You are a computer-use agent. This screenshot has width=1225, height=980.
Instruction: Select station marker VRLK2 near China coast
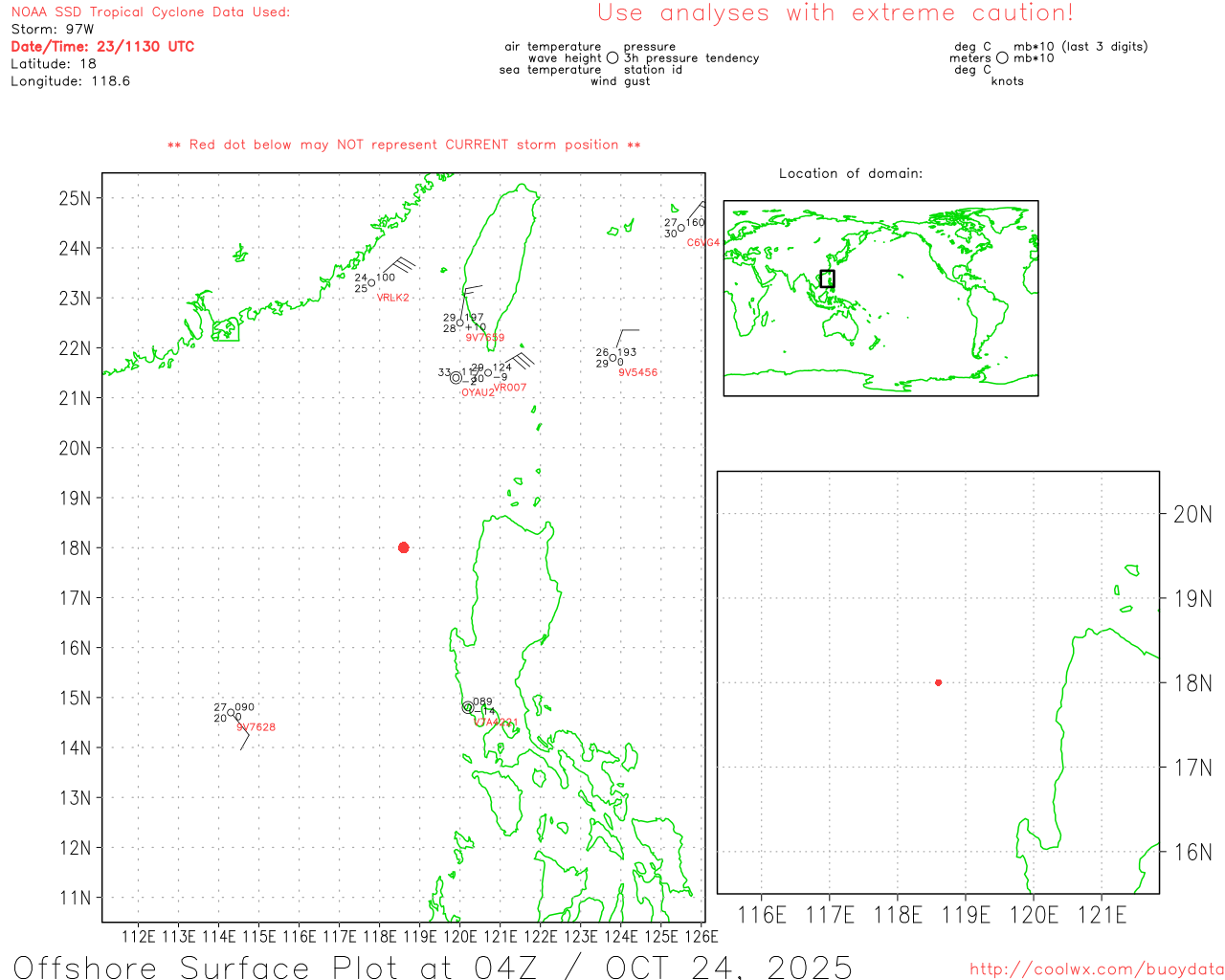coord(371,283)
